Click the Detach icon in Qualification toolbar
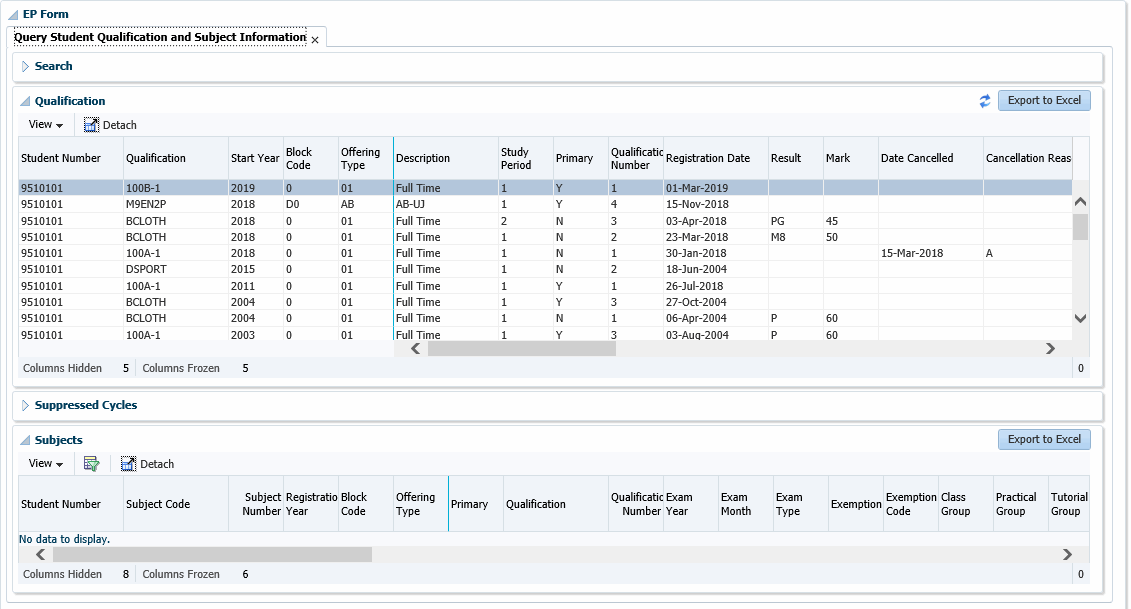The image size is (1131, 609). pos(92,125)
